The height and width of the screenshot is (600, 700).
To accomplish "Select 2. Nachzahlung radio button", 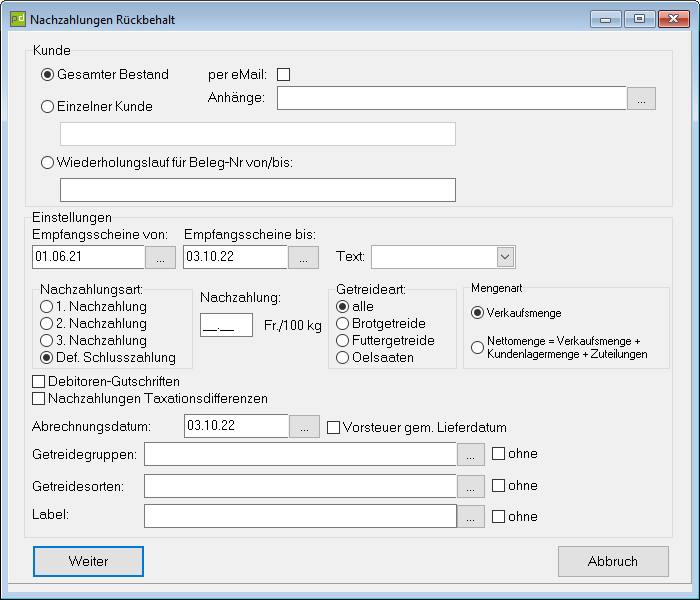I will [46, 324].
